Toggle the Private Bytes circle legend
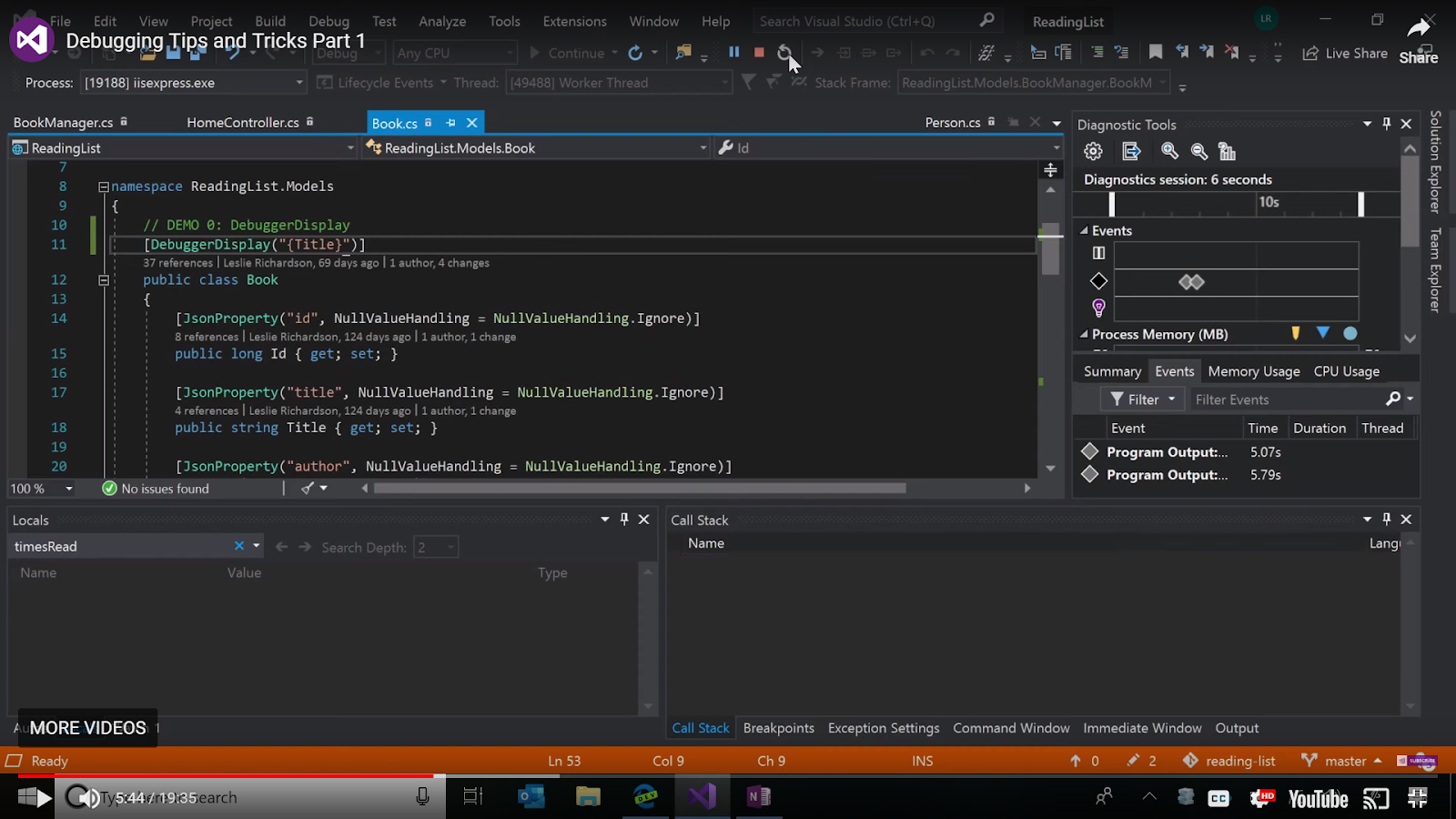 tap(1350, 333)
